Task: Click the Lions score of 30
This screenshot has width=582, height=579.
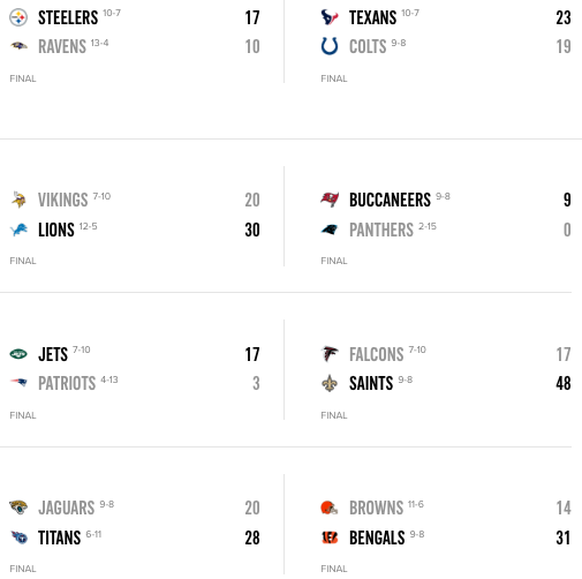Action: coord(252,230)
